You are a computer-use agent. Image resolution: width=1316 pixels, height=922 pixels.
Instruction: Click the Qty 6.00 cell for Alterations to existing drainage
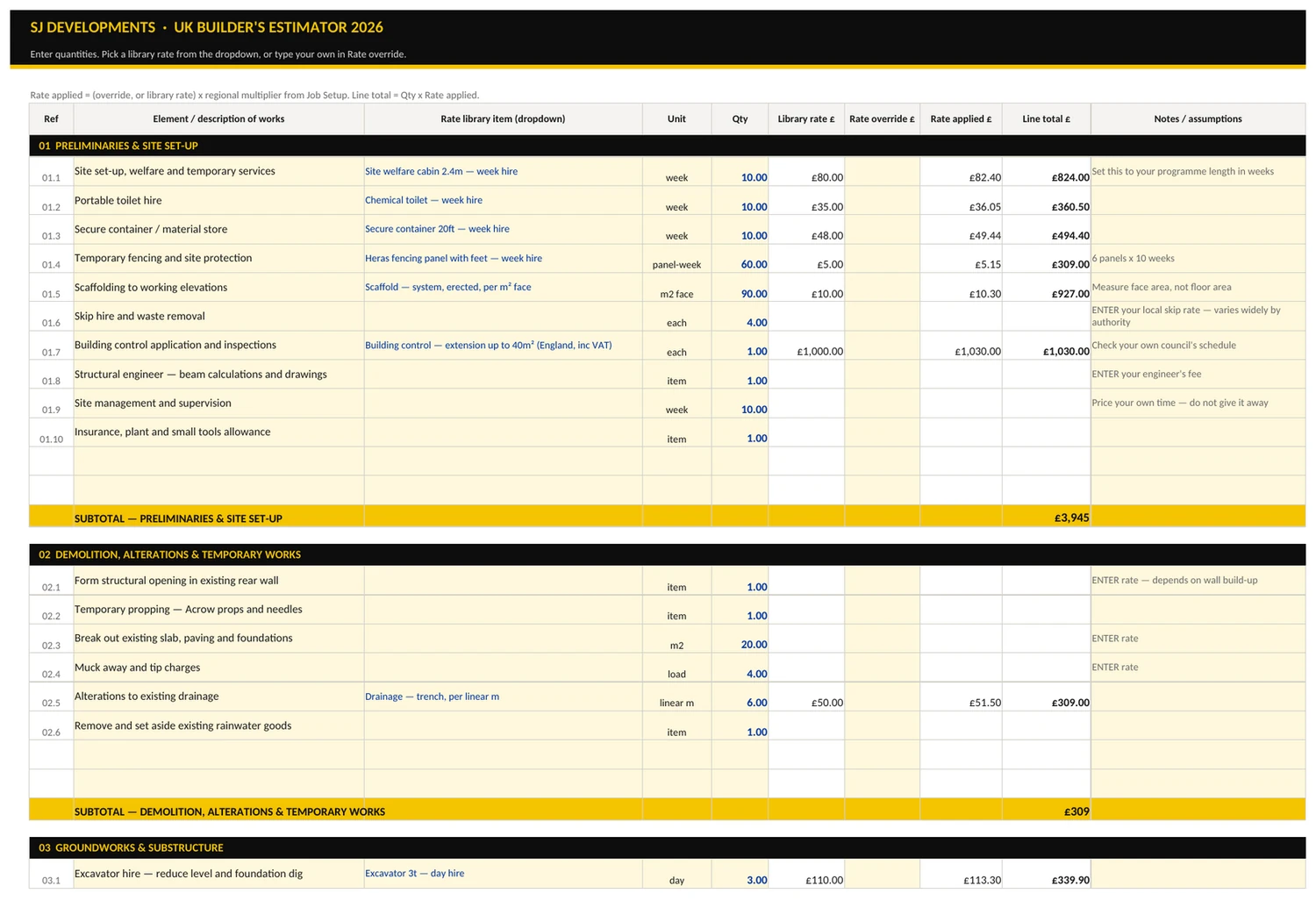click(x=740, y=697)
